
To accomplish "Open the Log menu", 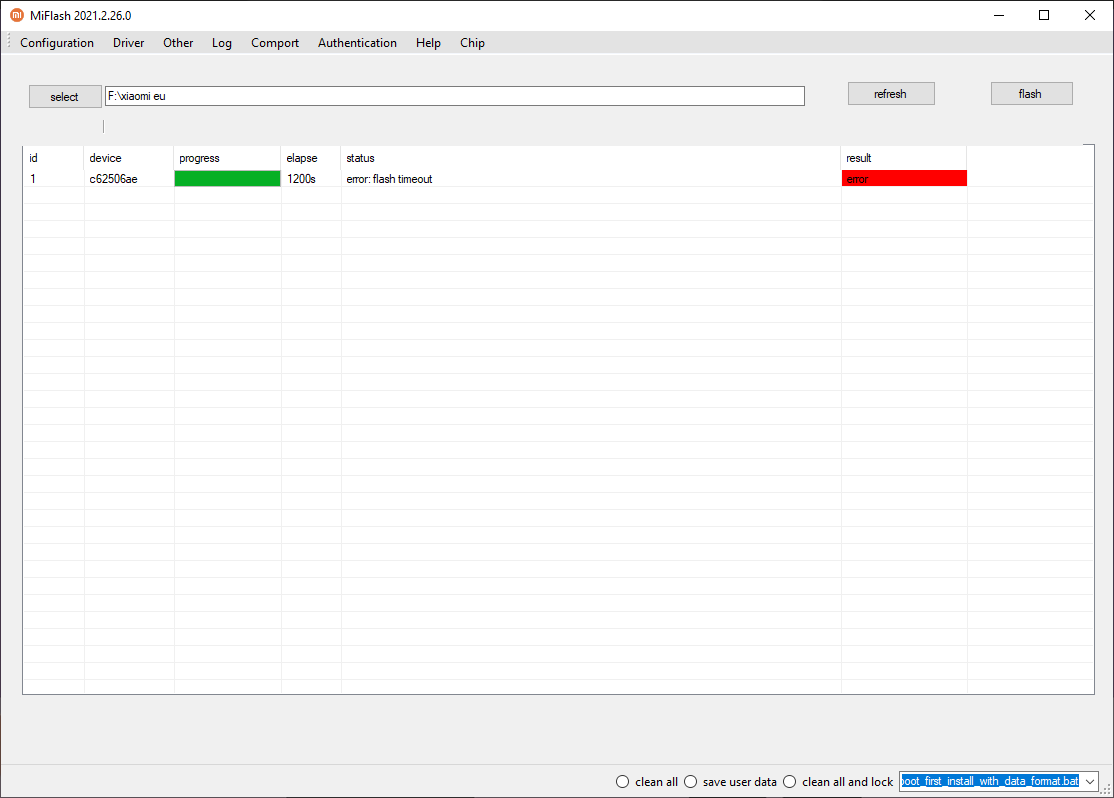I will pyautogui.click(x=222, y=43).
